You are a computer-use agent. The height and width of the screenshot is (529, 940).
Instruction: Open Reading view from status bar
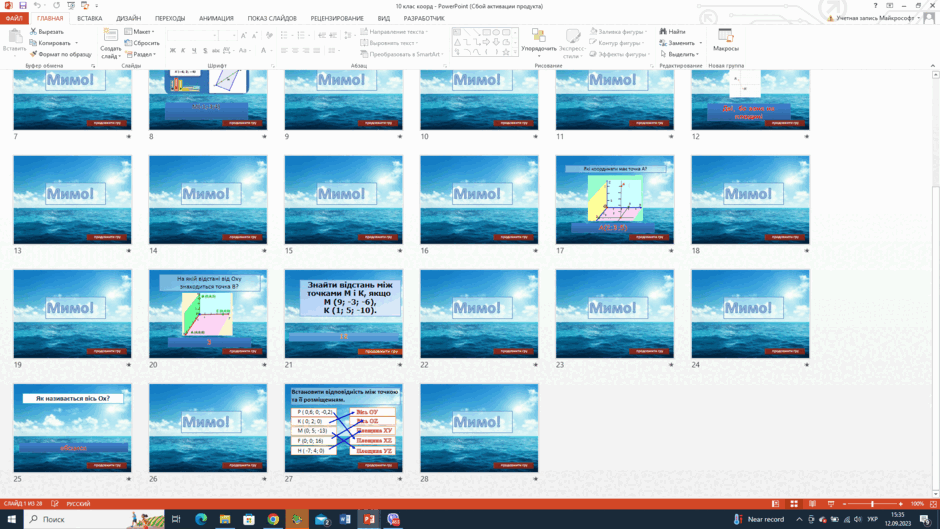(x=812, y=504)
